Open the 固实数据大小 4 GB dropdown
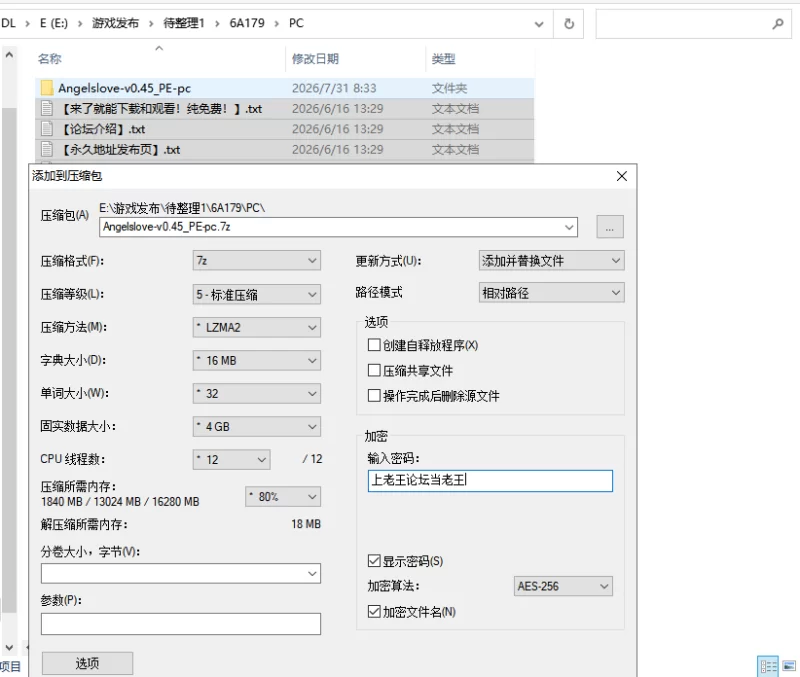Screen dimensions: 800x677 tap(257, 427)
